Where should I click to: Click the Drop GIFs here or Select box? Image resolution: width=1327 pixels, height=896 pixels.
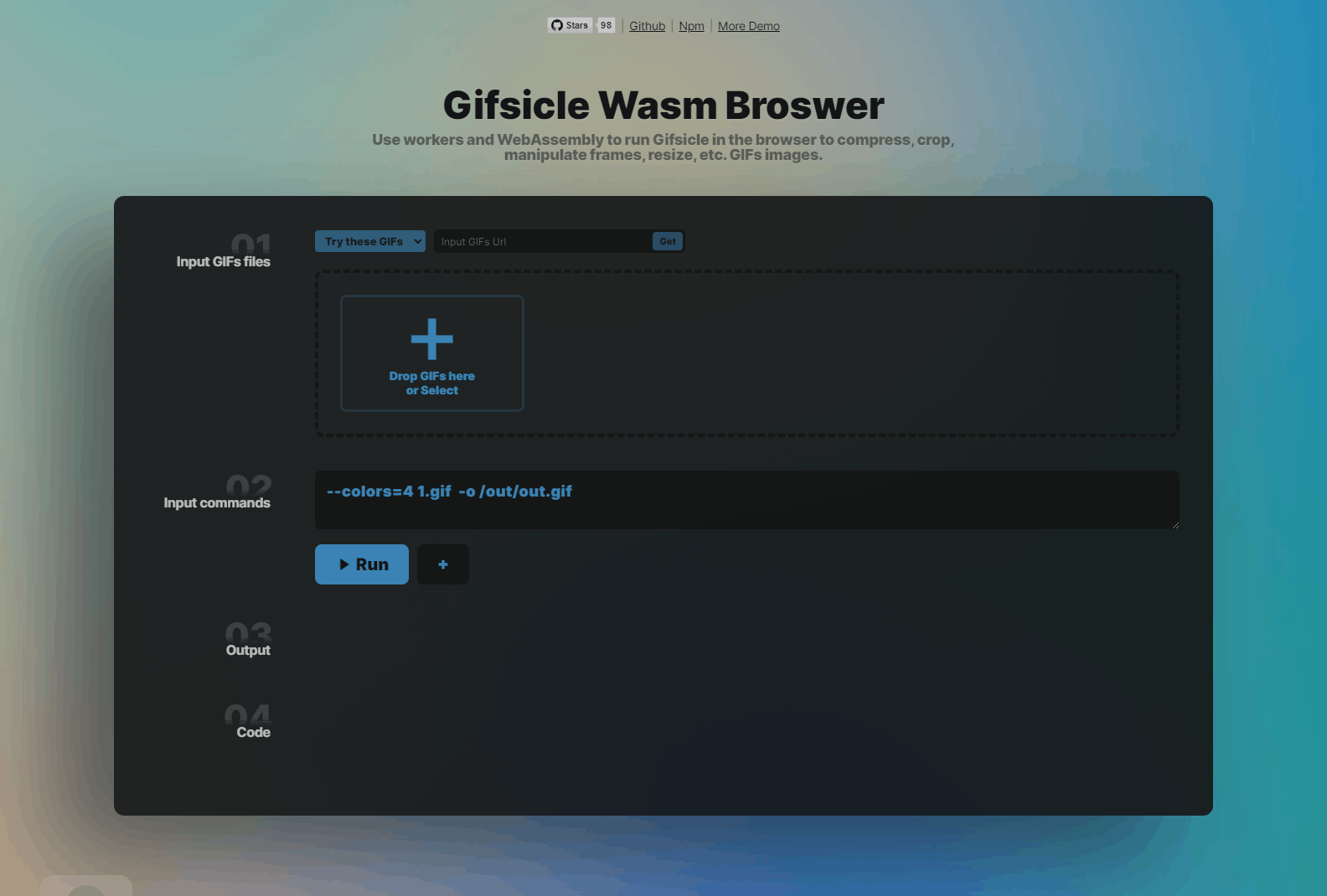coord(432,353)
